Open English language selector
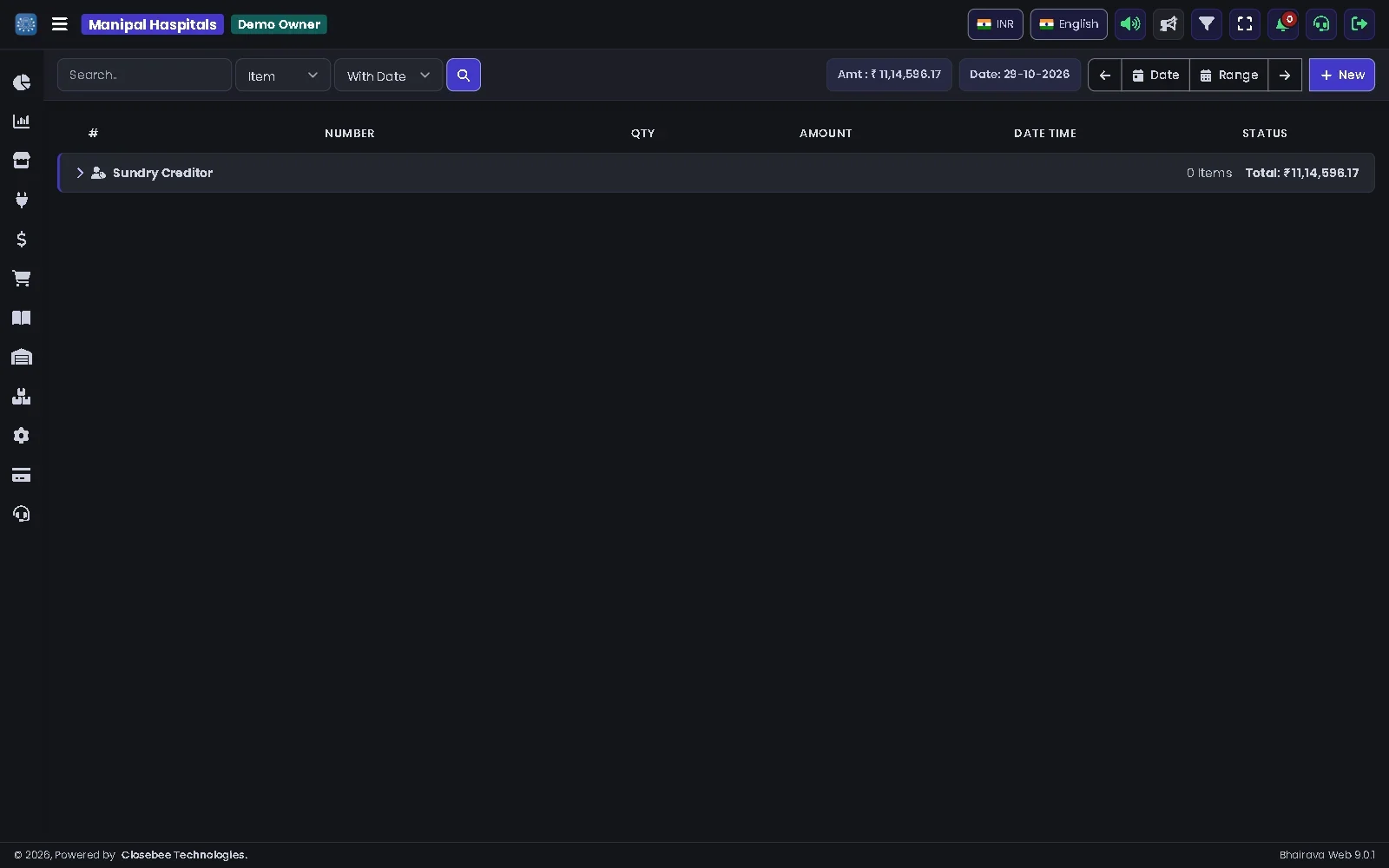The width and height of the screenshot is (1389, 868). click(x=1069, y=24)
